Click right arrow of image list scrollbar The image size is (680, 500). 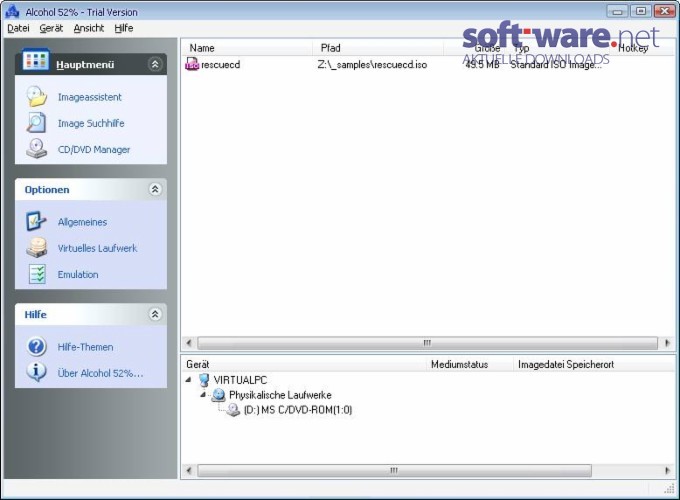667,343
